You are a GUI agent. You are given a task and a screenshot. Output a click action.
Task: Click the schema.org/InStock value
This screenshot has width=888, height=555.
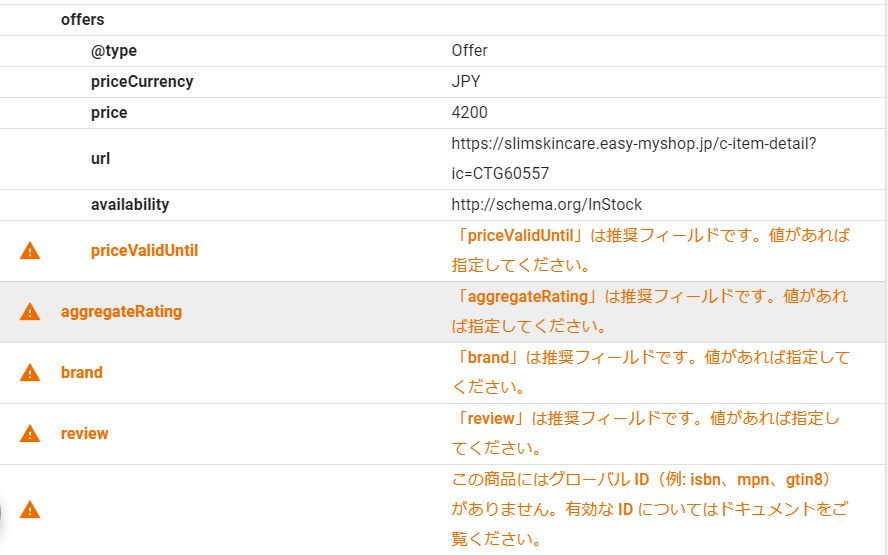click(546, 204)
